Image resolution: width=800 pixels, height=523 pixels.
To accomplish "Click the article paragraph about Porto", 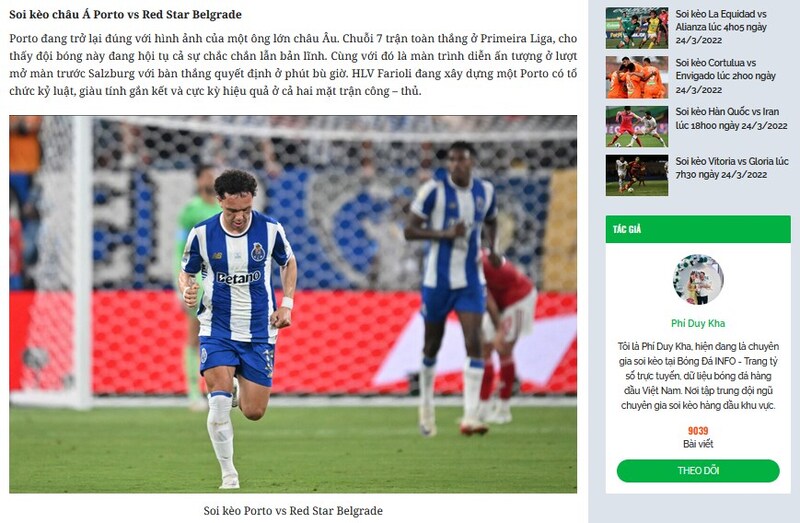I will [293, 65].
